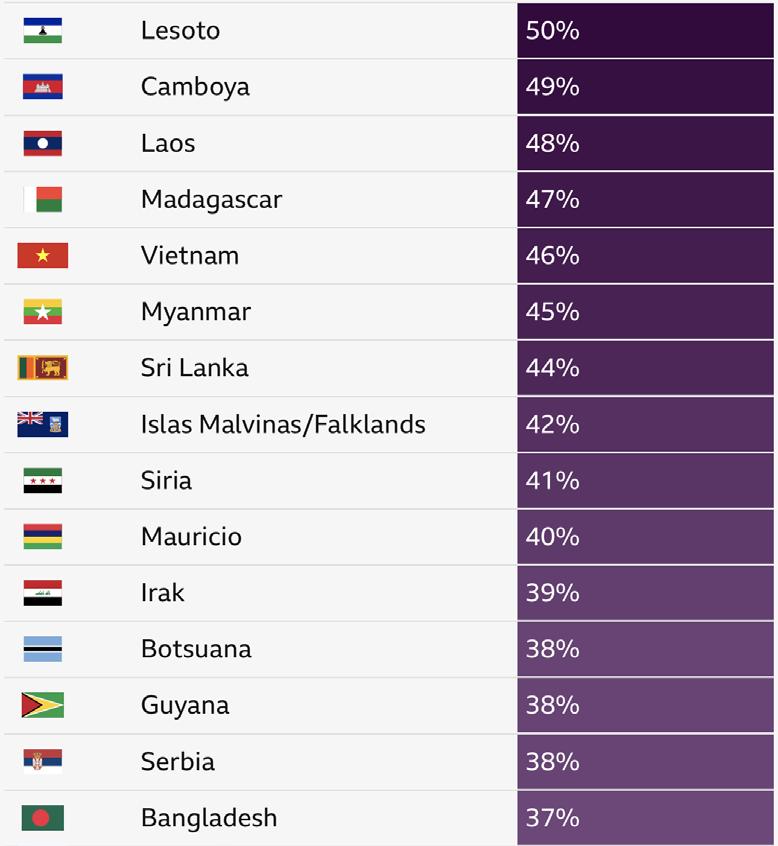Select the Myanmar flag icon
778x846 pixels.
(x=42, y=312)
